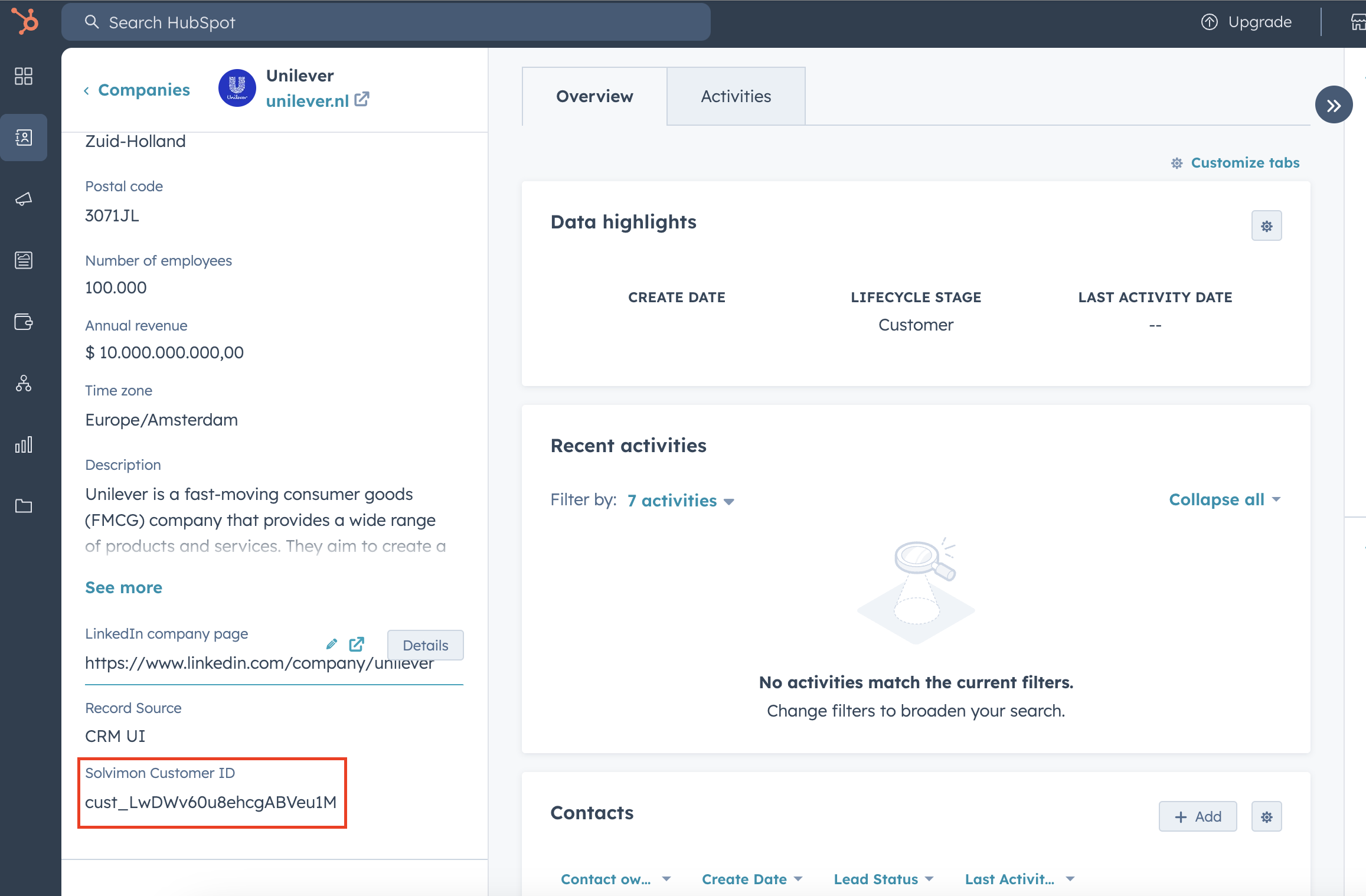Open the Automation workflows sidebar icon

coord(24,384)
